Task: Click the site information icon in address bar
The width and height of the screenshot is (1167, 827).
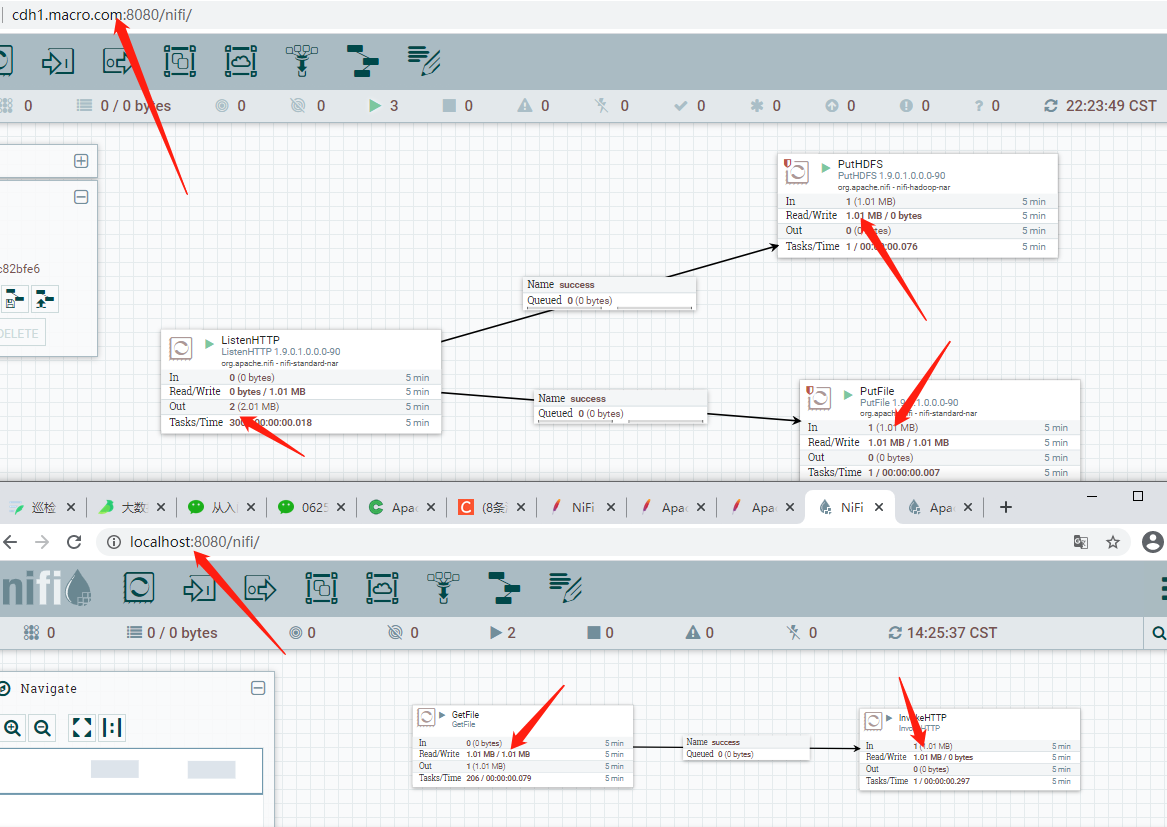Action: [x=114, y=542]
